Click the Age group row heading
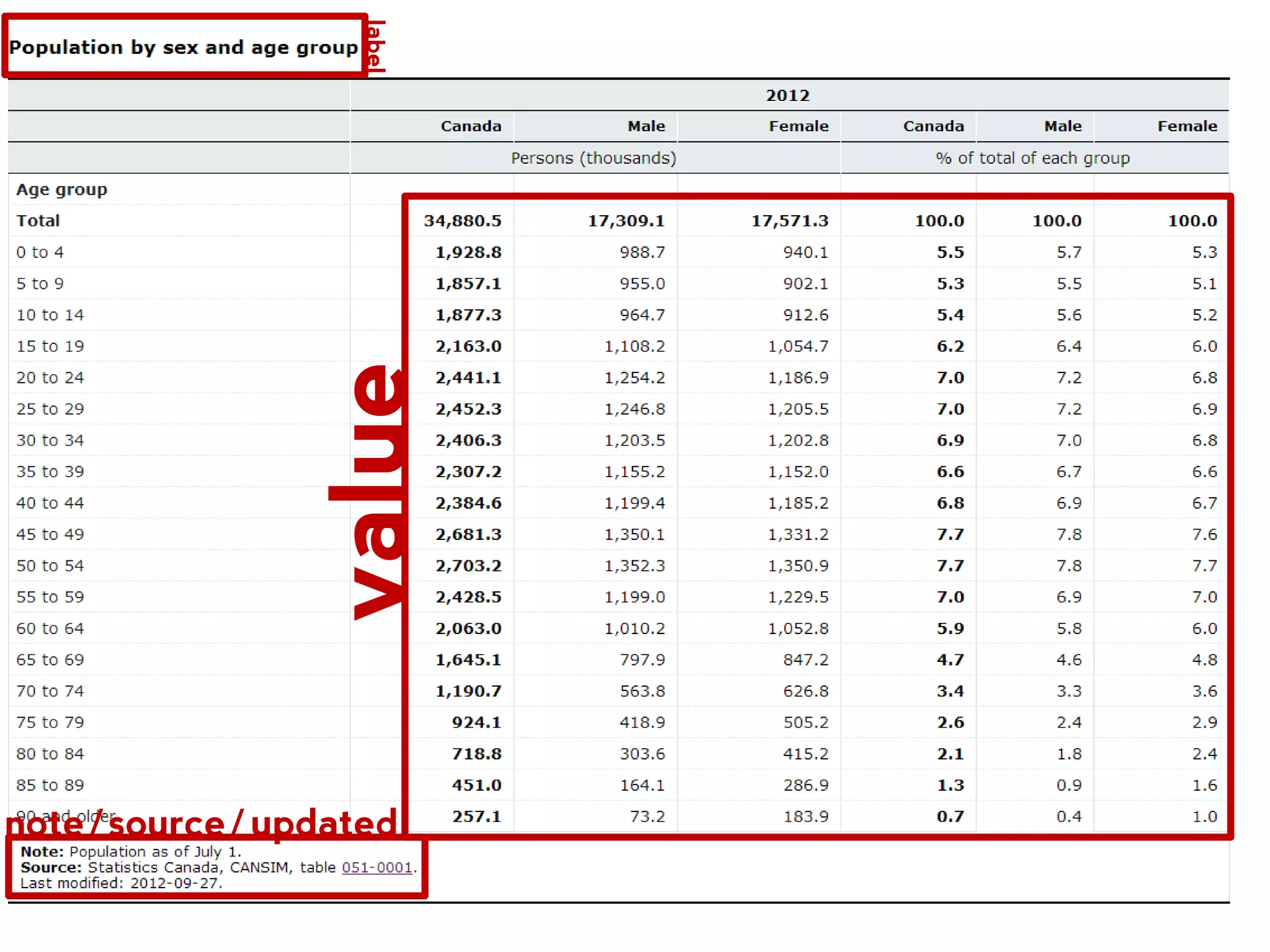 62,190
